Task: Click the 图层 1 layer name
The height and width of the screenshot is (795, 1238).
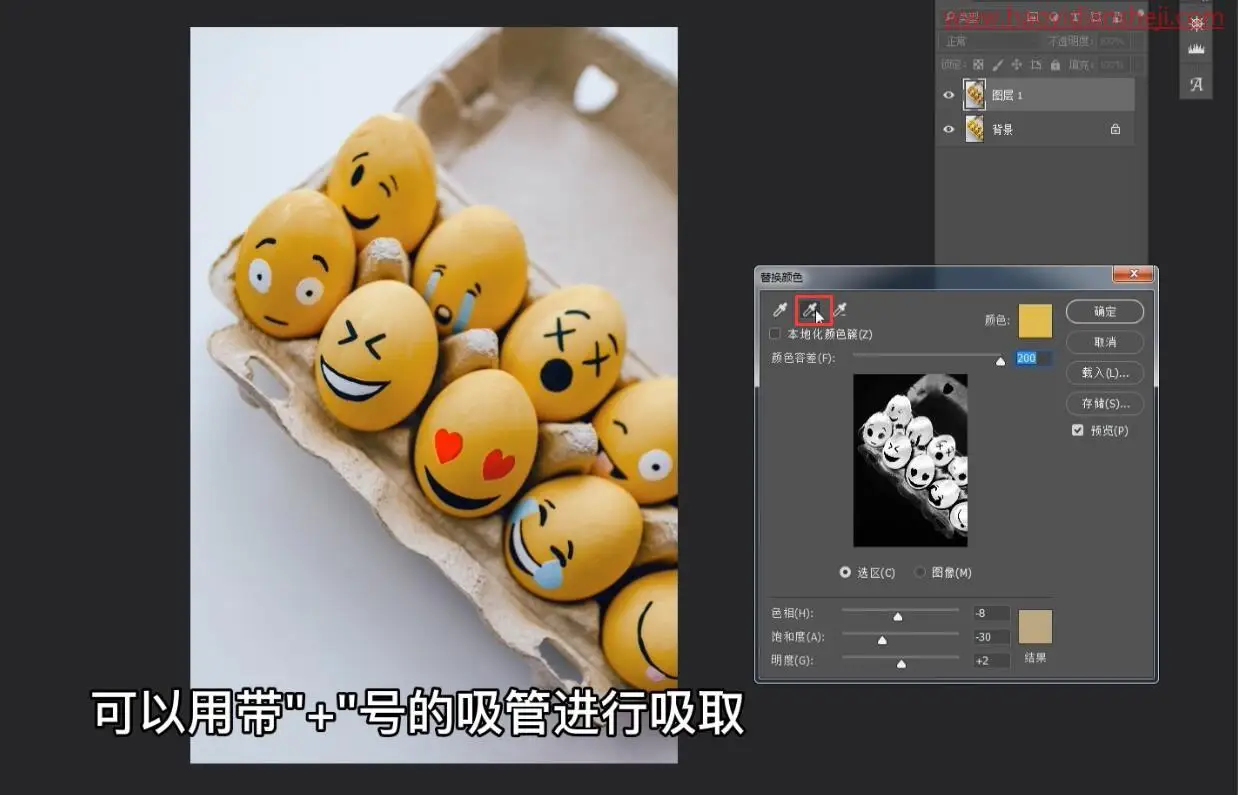Action: [x=1007, y=95]
